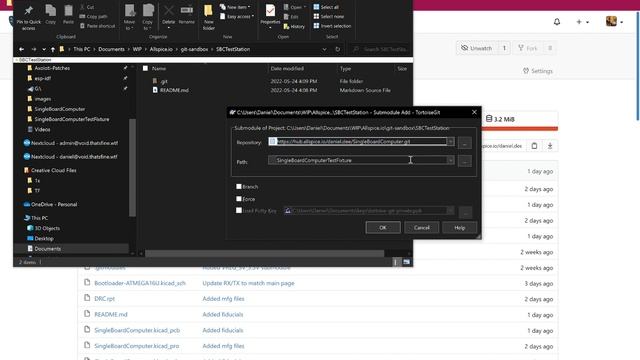Click the Paste icon in ribbon
Image resolution: width=640 pixels, height=360 pixels.
[68, 14]
